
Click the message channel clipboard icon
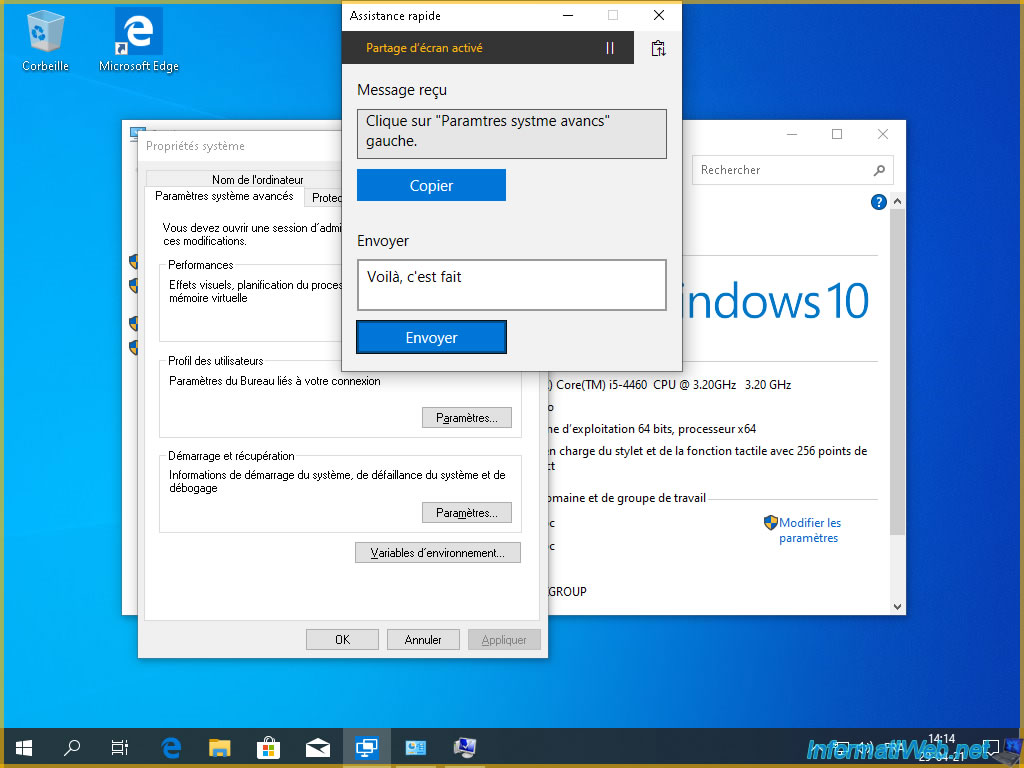(x=658, y=48)
